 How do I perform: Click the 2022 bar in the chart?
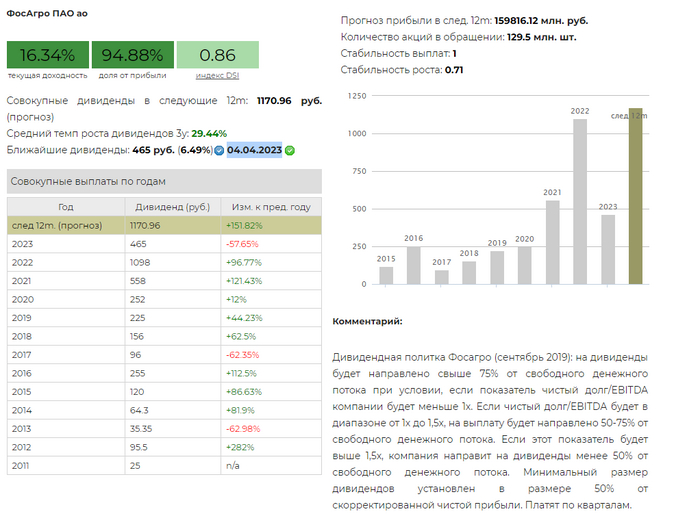tap(580, 201)
